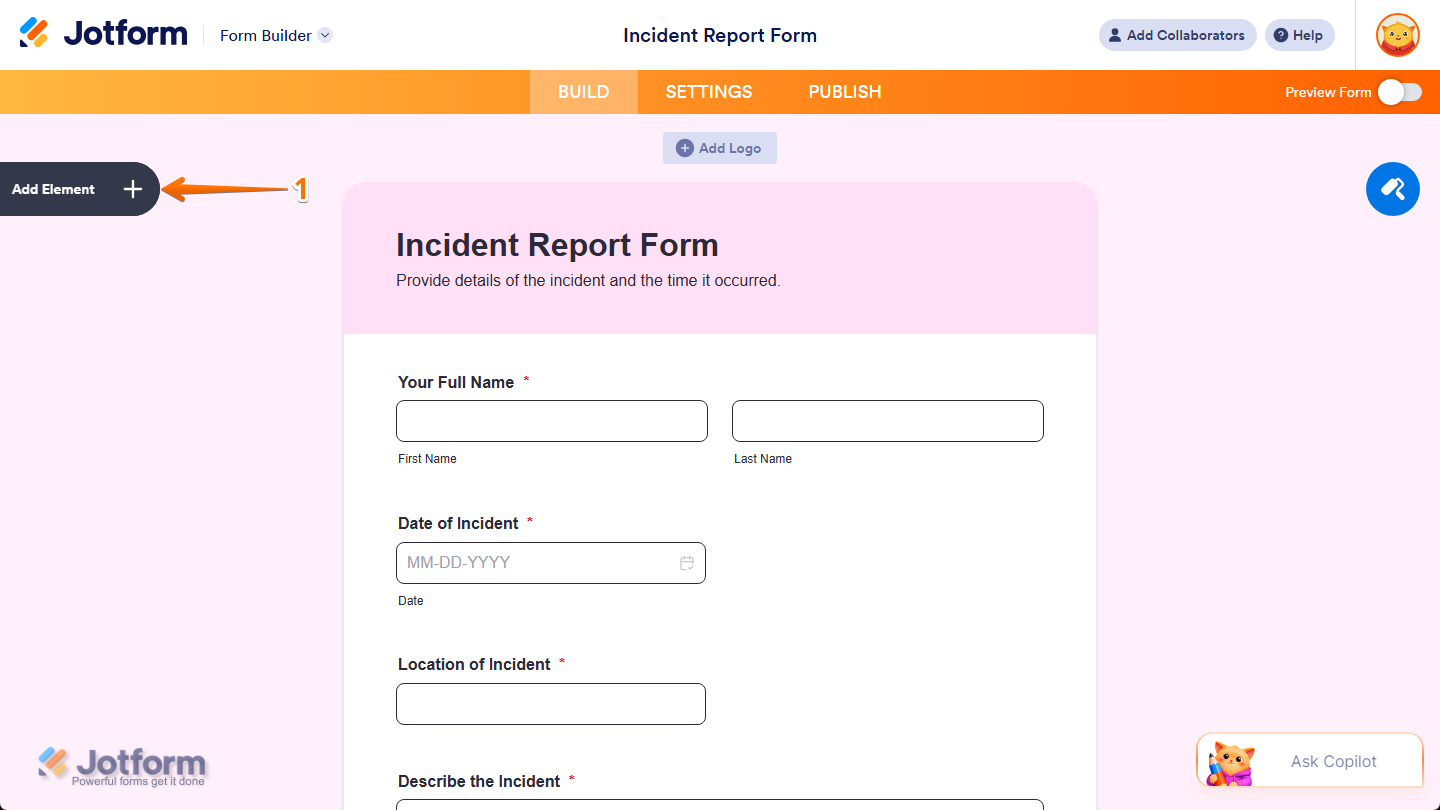1440x810 pixels.
Task: Toggle the Preview Form switch
Action: pyautogui.click(x=1399, y=92)
